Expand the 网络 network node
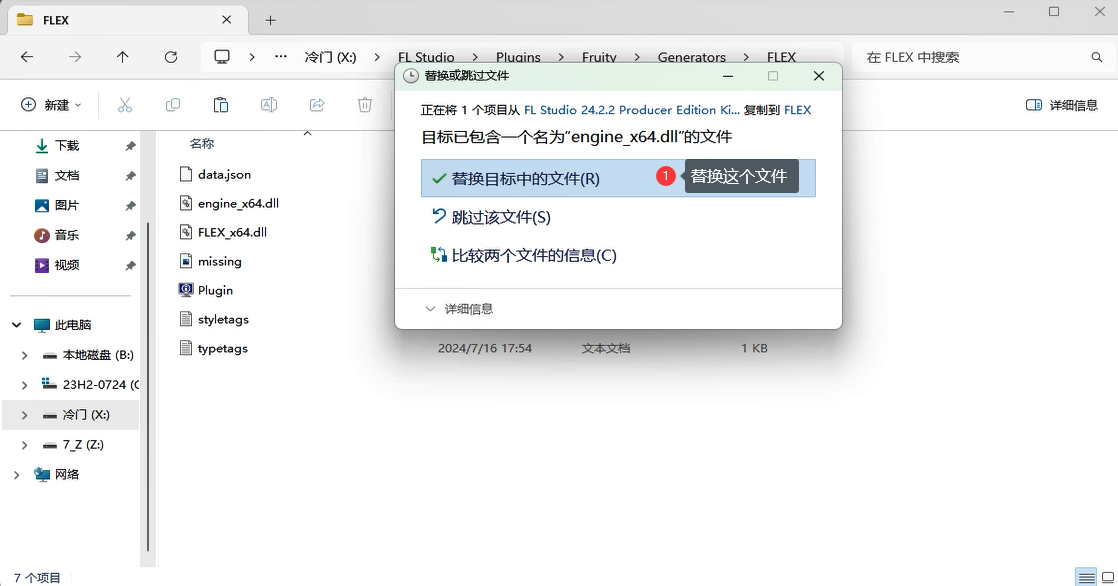1118x586 pixels. pyautogui.click(x=16, y=475)
